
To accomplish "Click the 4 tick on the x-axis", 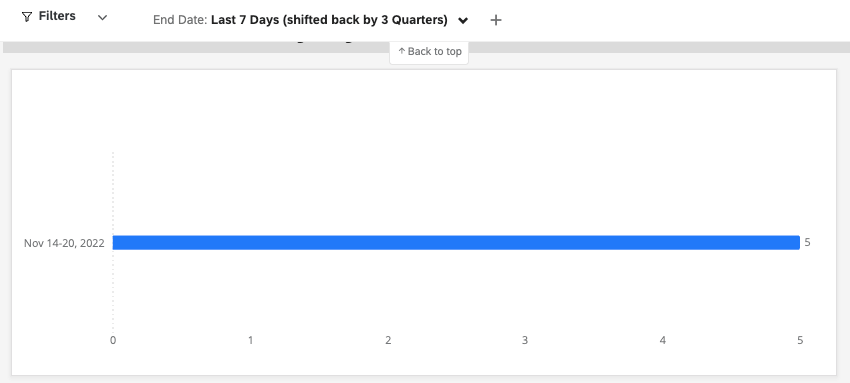I will click(662, 340).
